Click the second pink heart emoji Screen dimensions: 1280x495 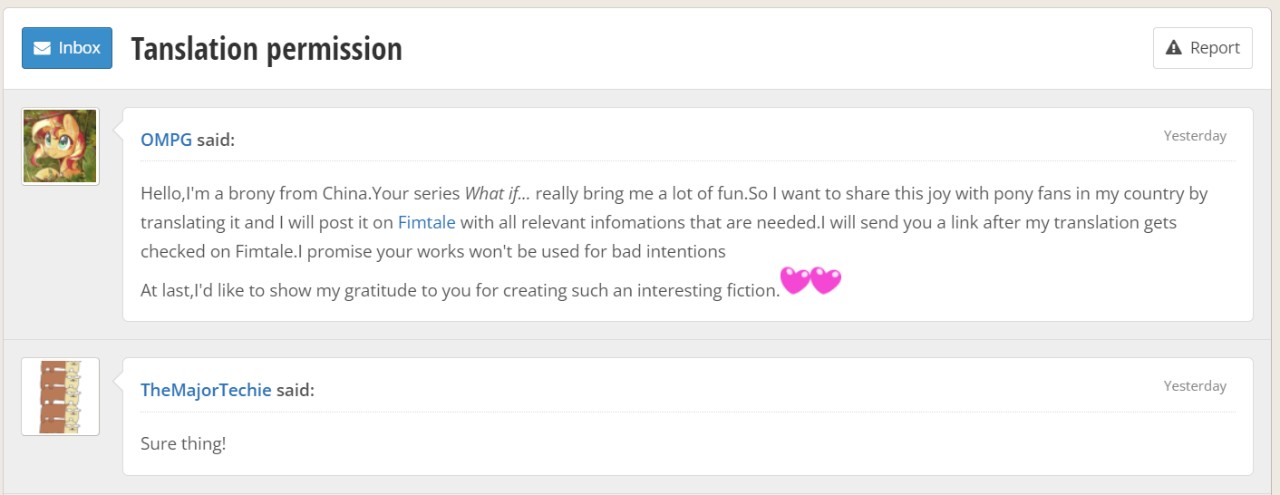click(x=826, y=281)
